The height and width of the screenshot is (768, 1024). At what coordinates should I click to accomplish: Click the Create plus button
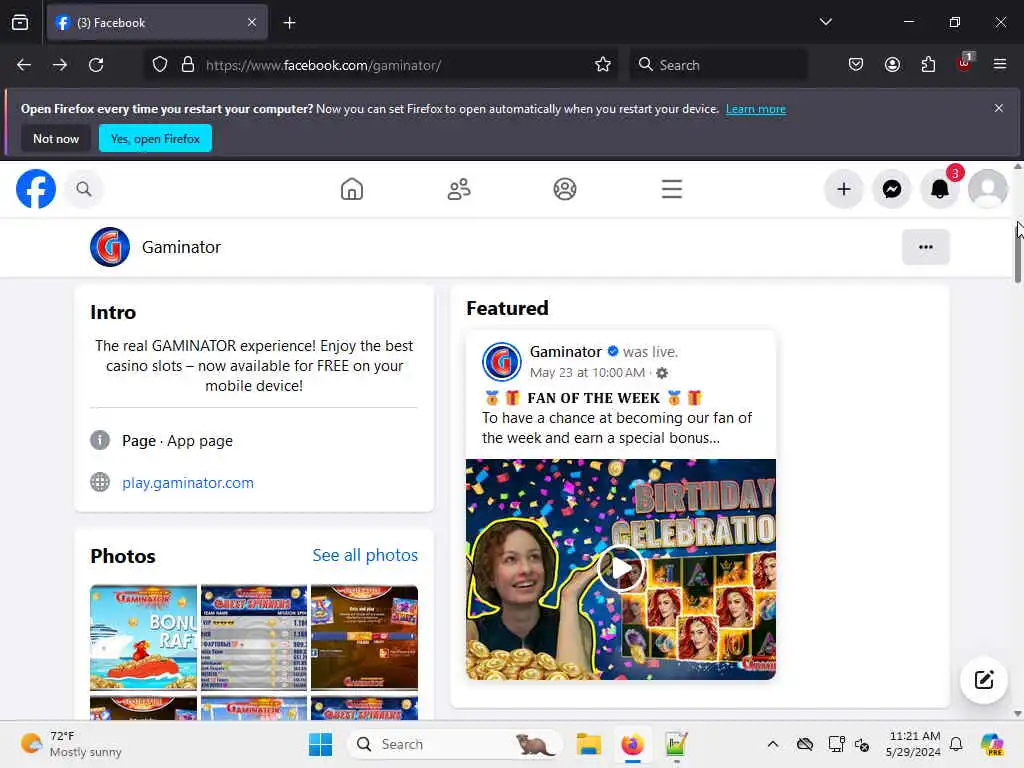tap(844, 189)
